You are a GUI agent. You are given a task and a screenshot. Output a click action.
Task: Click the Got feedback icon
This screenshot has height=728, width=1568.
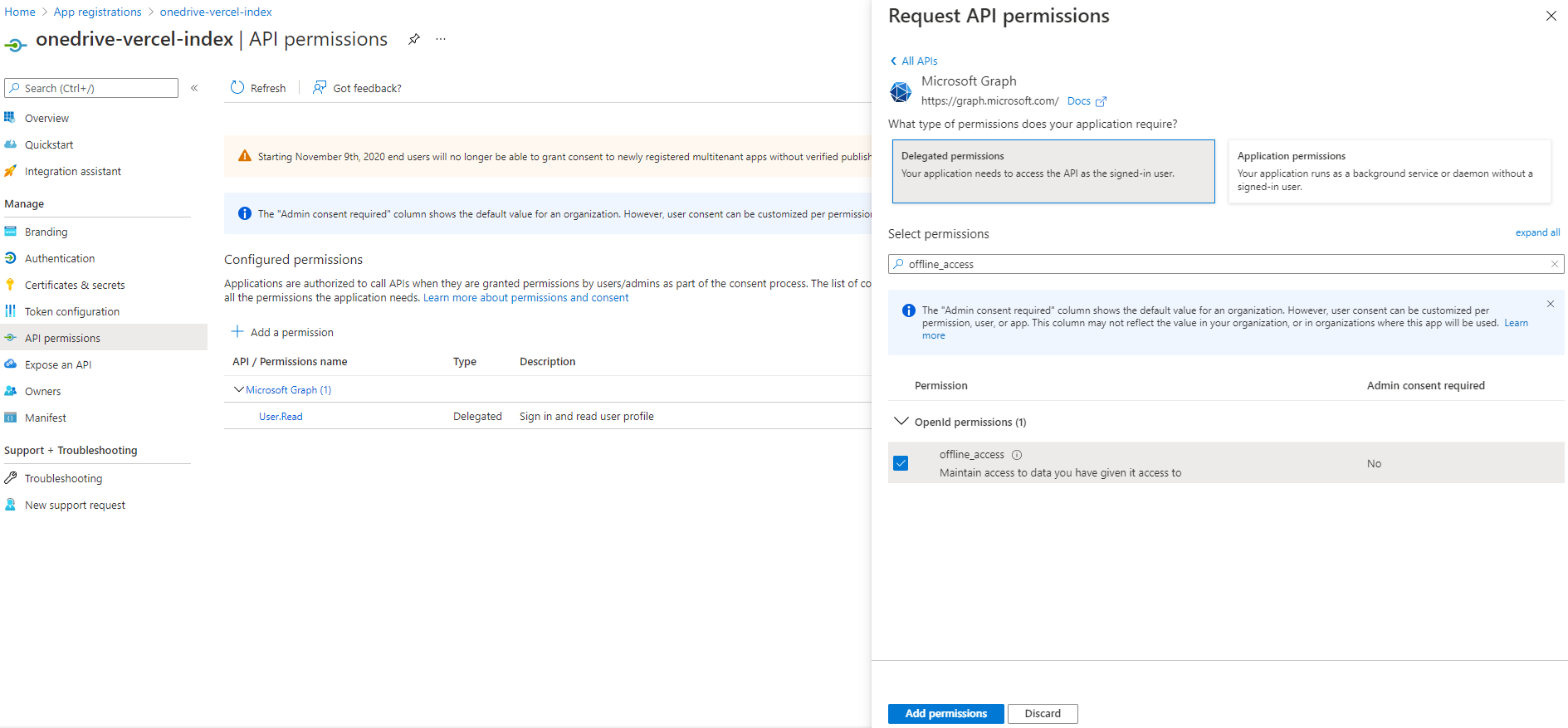[x=320, y=87]
